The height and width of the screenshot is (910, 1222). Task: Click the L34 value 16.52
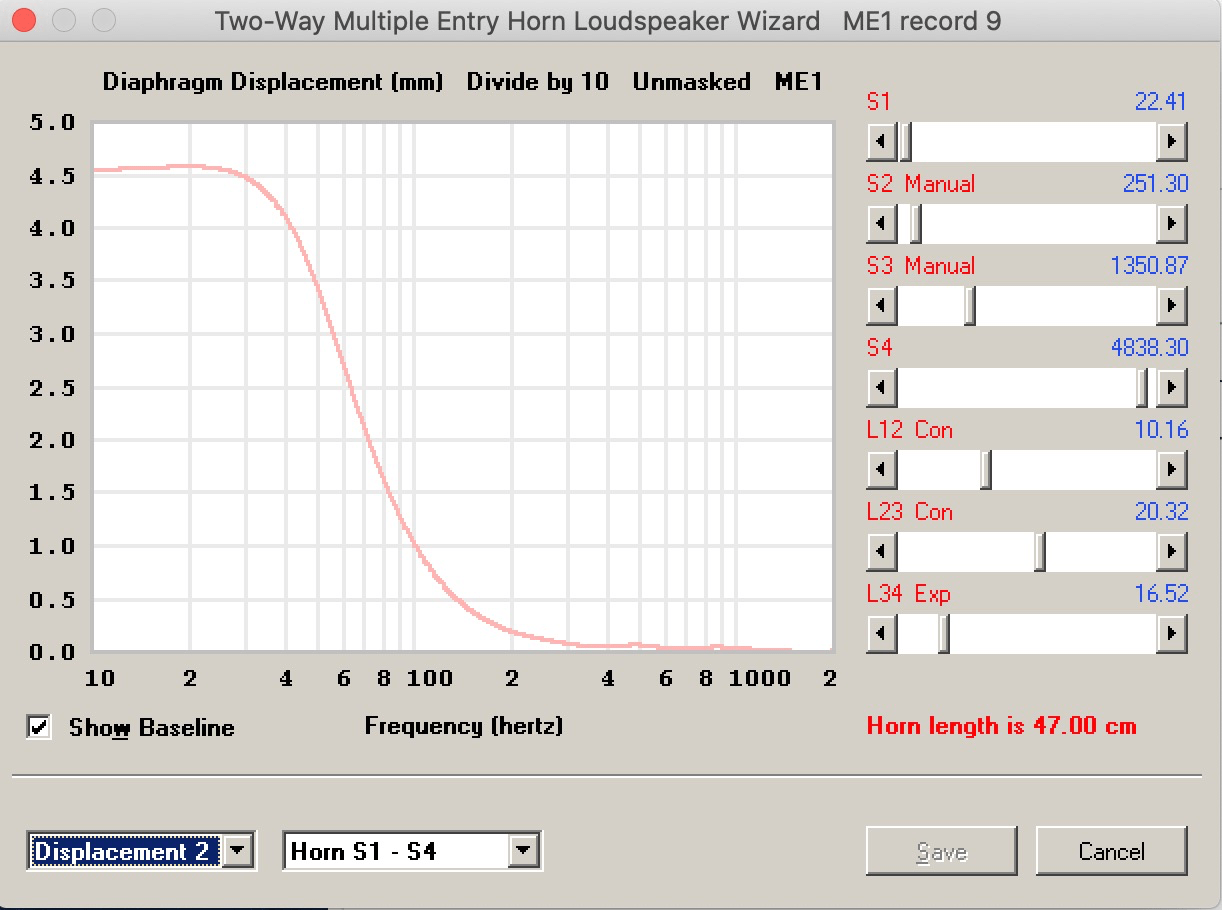pos(1161,594)
